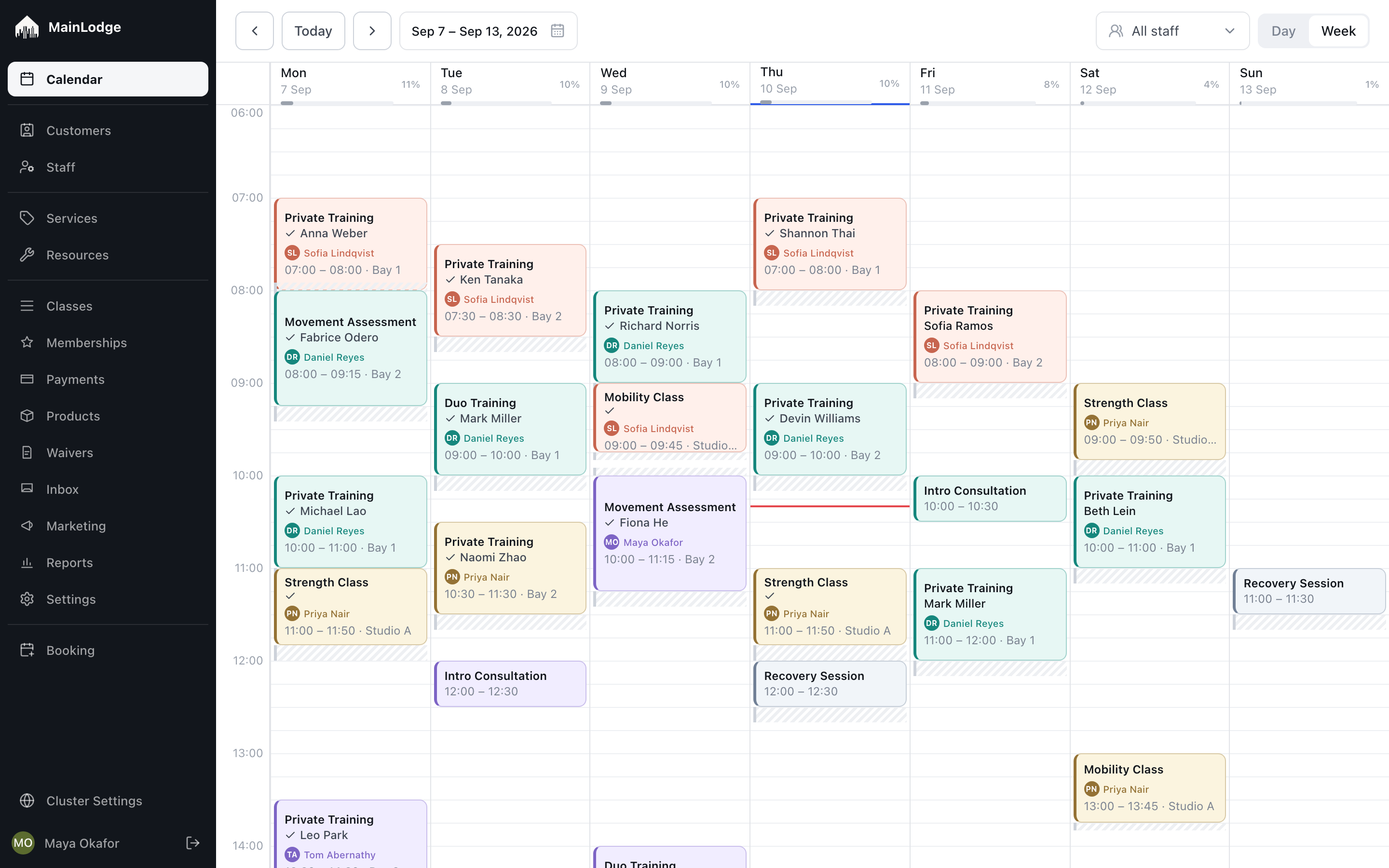1389x868 pixels.
Task: Go to next week arrow
Action: pos(372,31)
